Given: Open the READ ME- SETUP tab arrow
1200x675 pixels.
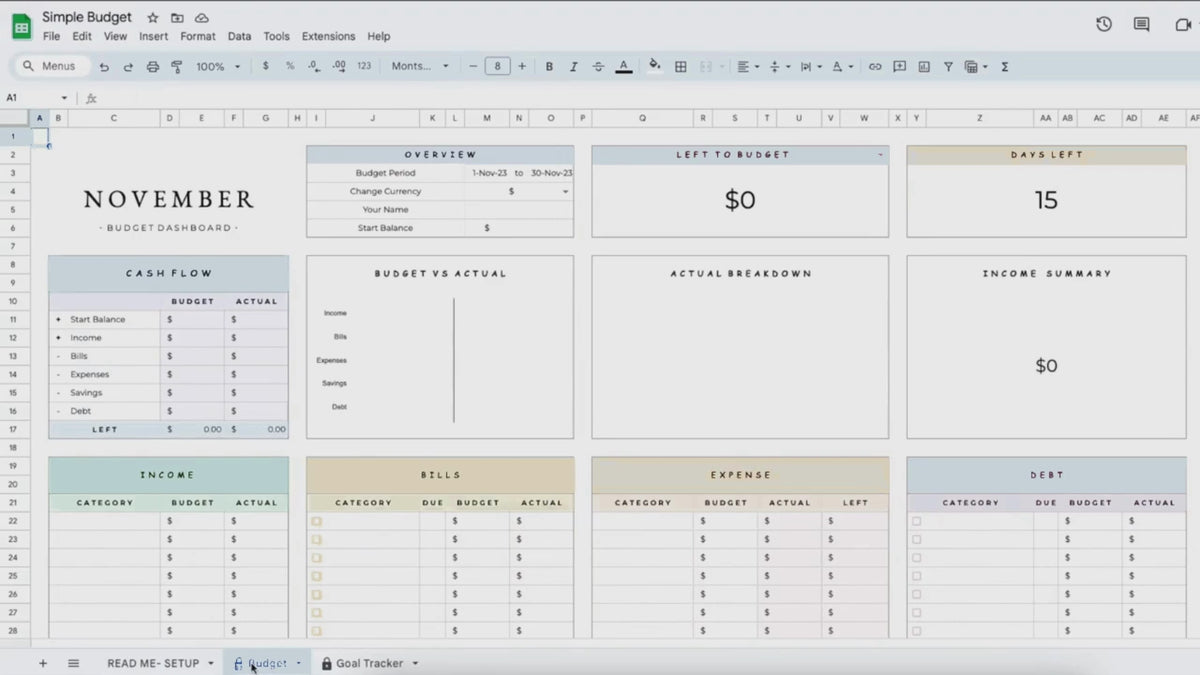Looking at the screenshot, I should click(211, 663).
